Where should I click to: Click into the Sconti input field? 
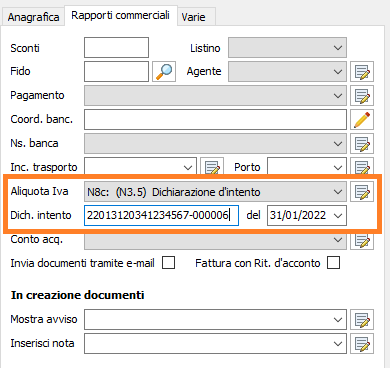(116, 48)
